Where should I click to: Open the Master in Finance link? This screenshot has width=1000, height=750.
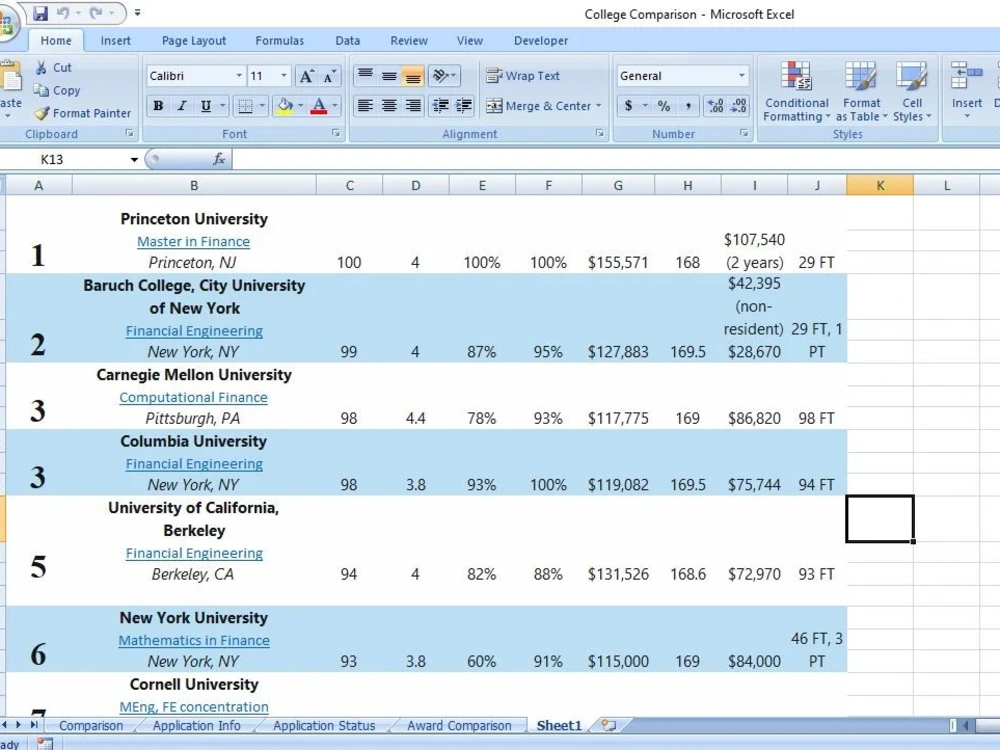coord(193,242)
